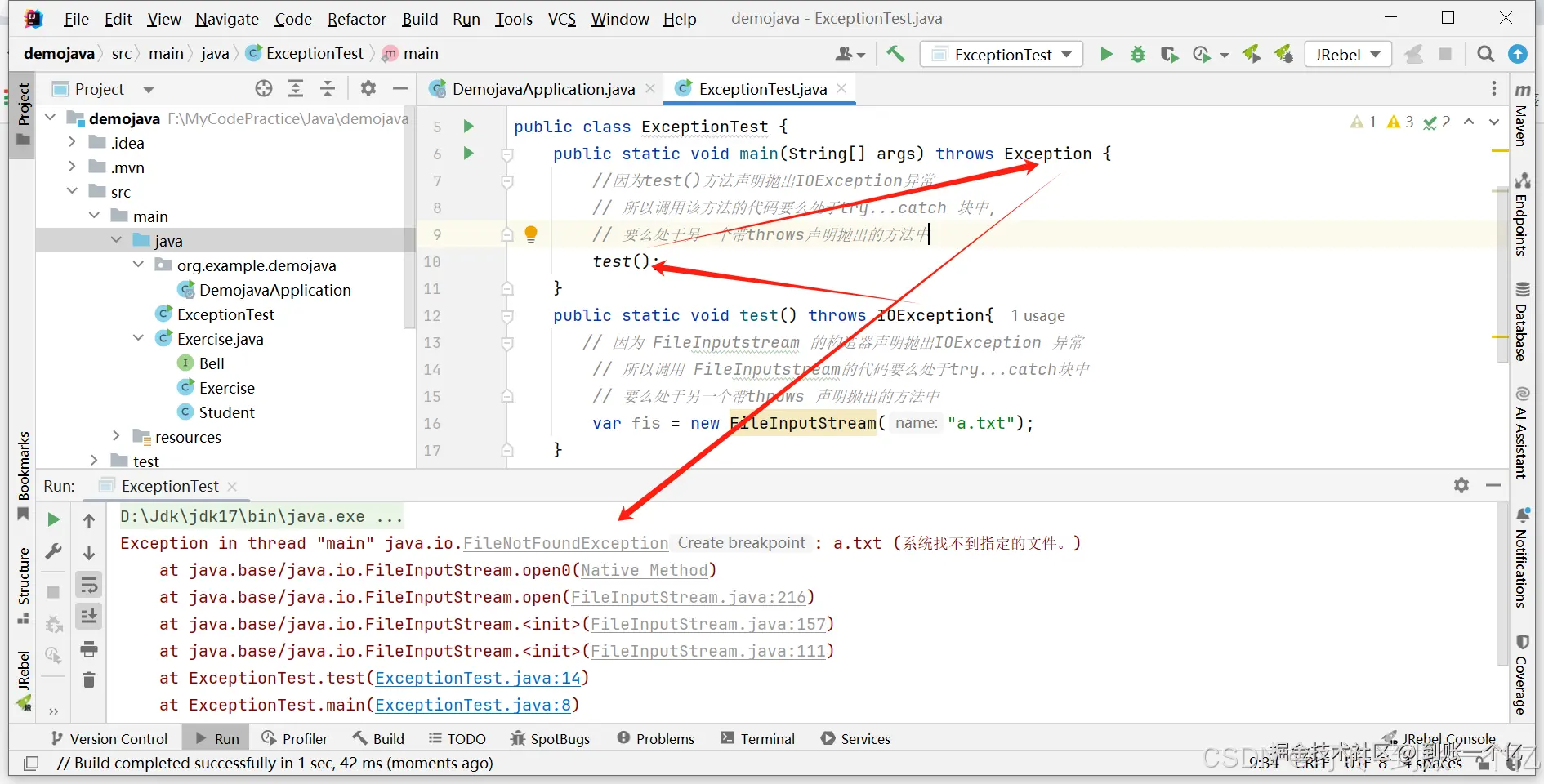Click the IDE update arrow icon

point(1518,54)
